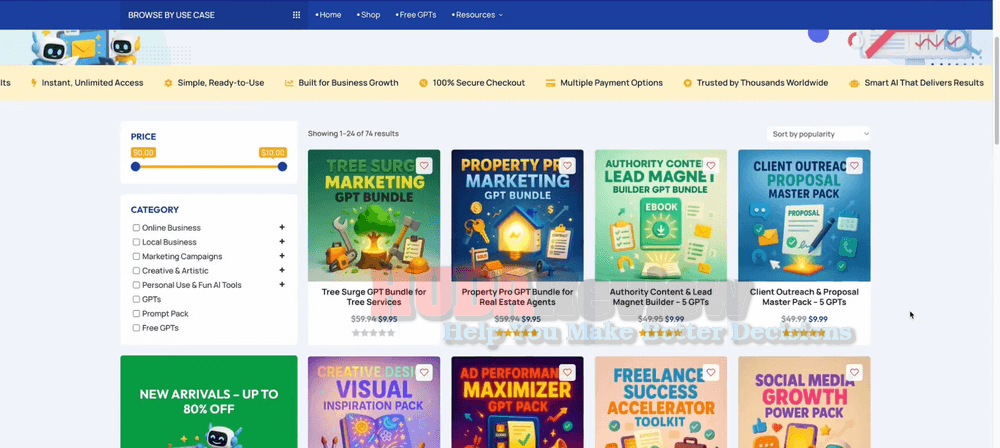The image size is (1000, 448).
Task: Click the Showing 1–24 of 74 results text
Action: [x=353, y=134]
